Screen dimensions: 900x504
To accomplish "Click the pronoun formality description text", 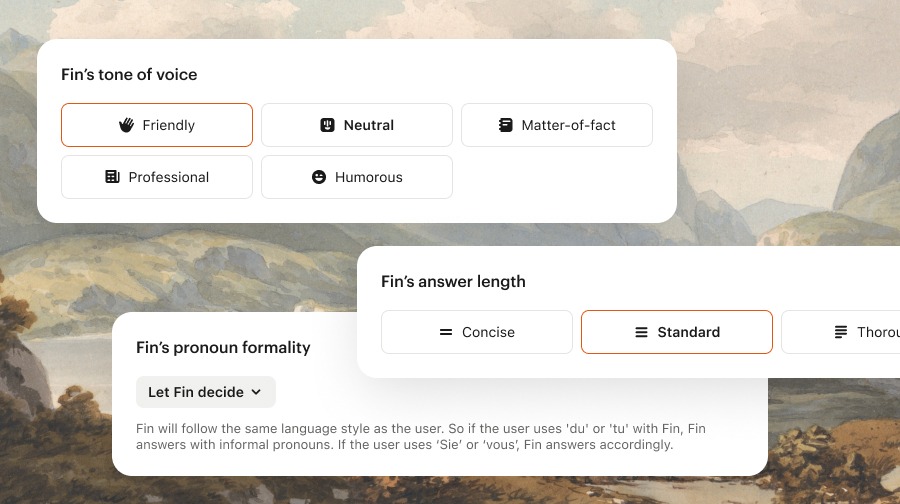I will (x=420, y=437).
